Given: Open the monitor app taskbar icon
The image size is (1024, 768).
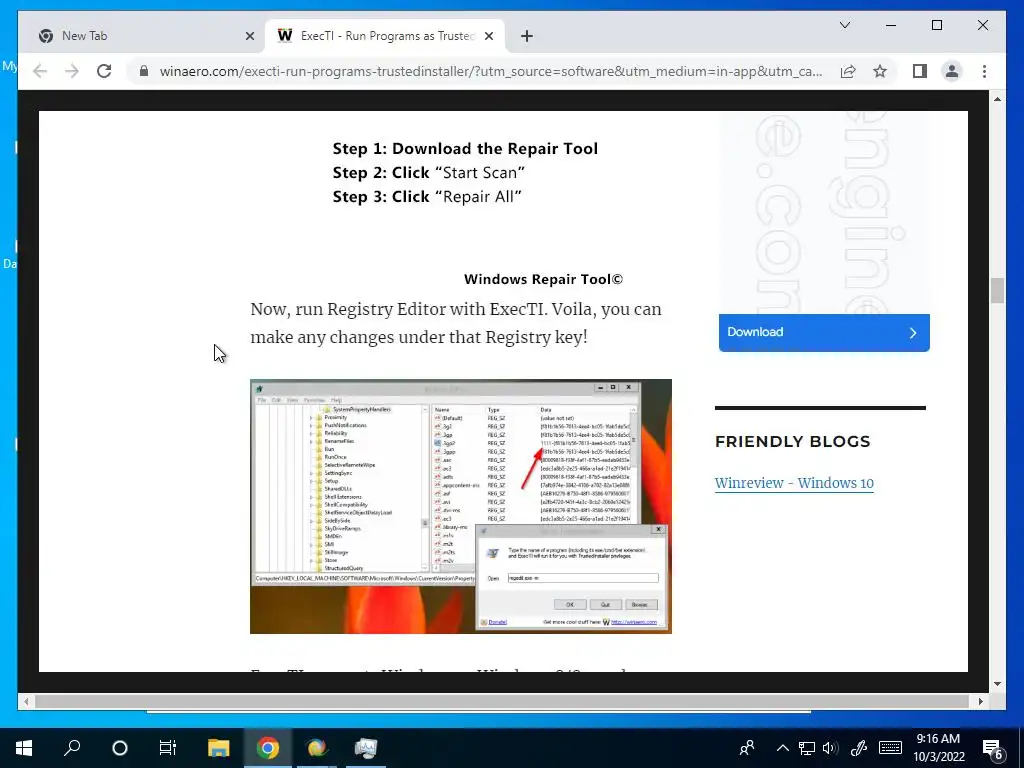Looking at the screenshot, I should click(366, 748).
